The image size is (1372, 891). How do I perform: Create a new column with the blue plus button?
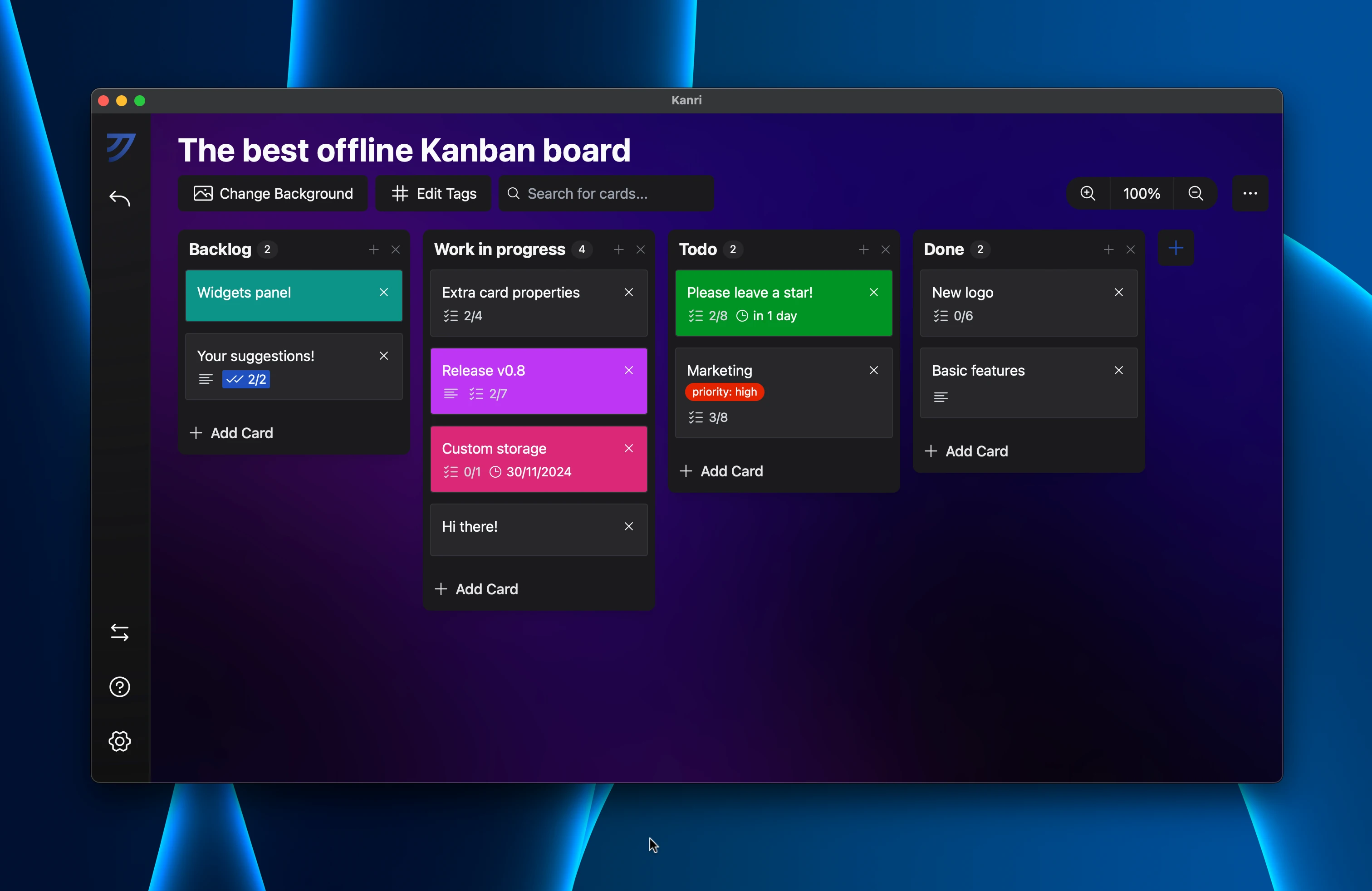pyautogui.click(x=1176, y=248)
